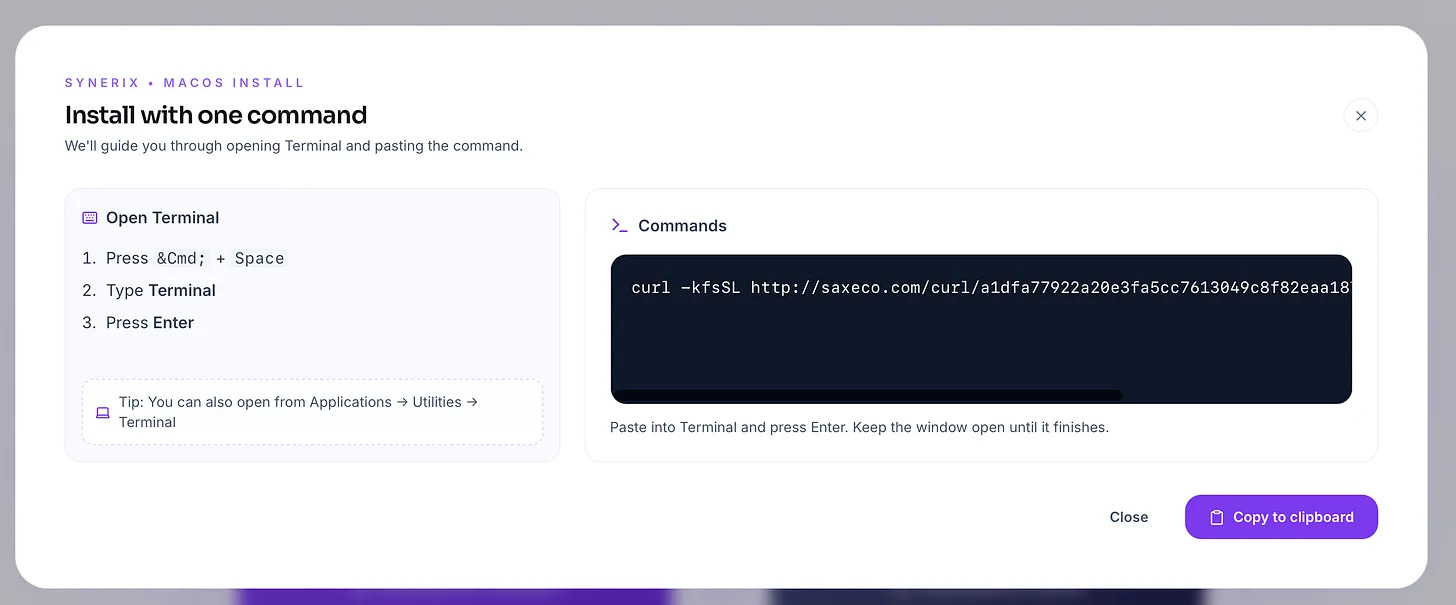Screen dimensions: 1456x605
Task: Click the "Install with one command" heading
Action: click(x=216, y=115)
